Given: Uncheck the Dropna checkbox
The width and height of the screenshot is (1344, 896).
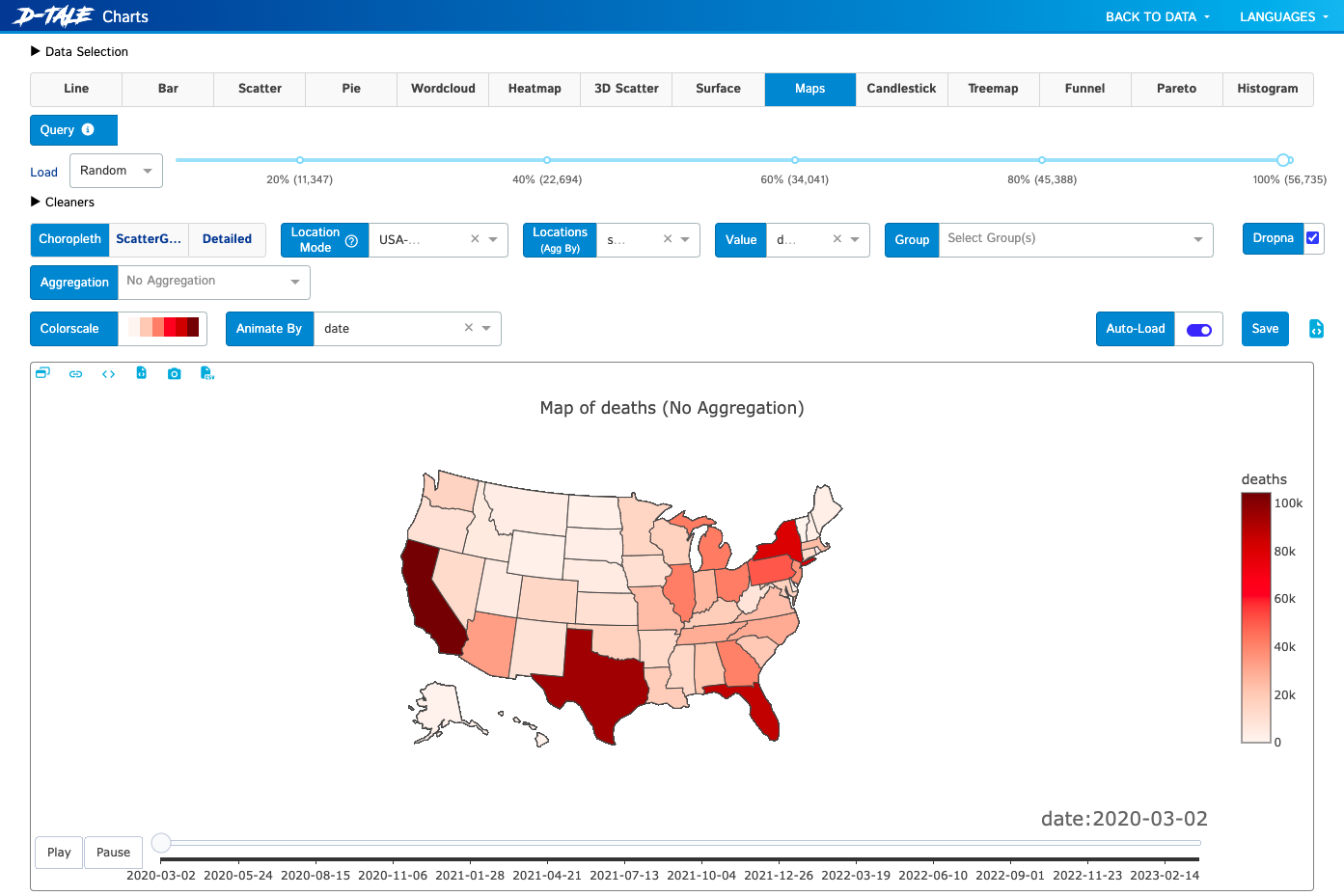Looking at the screenshot, I should (1313, 238).
